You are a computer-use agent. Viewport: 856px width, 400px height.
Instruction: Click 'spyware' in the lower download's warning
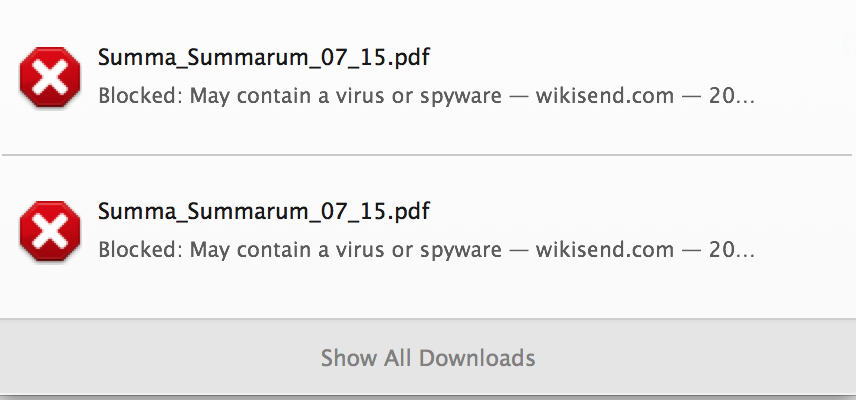[x=461, y=252]
